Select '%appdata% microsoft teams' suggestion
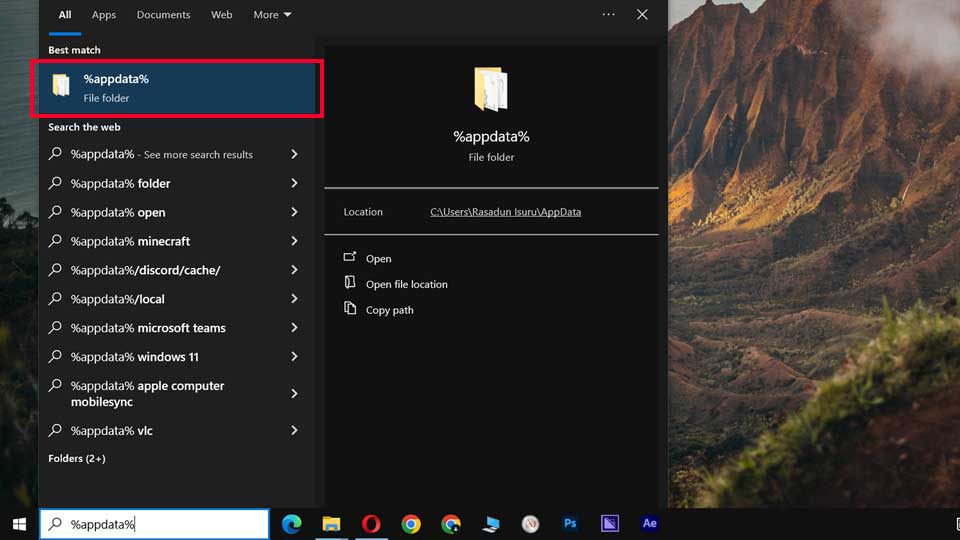 click(x=177, y=328)
